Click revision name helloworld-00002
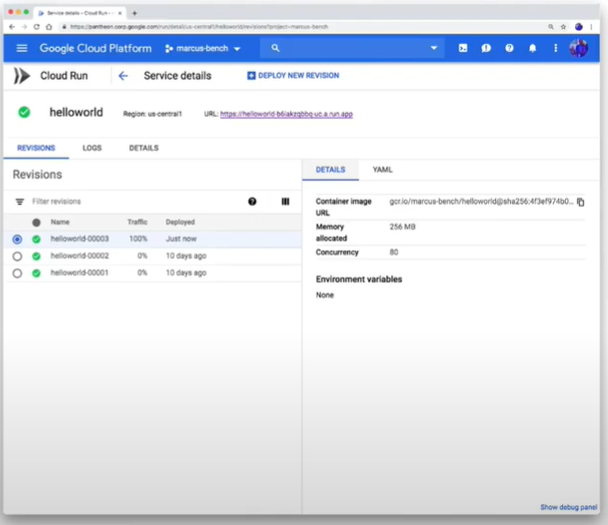 (x=79, y=256)
